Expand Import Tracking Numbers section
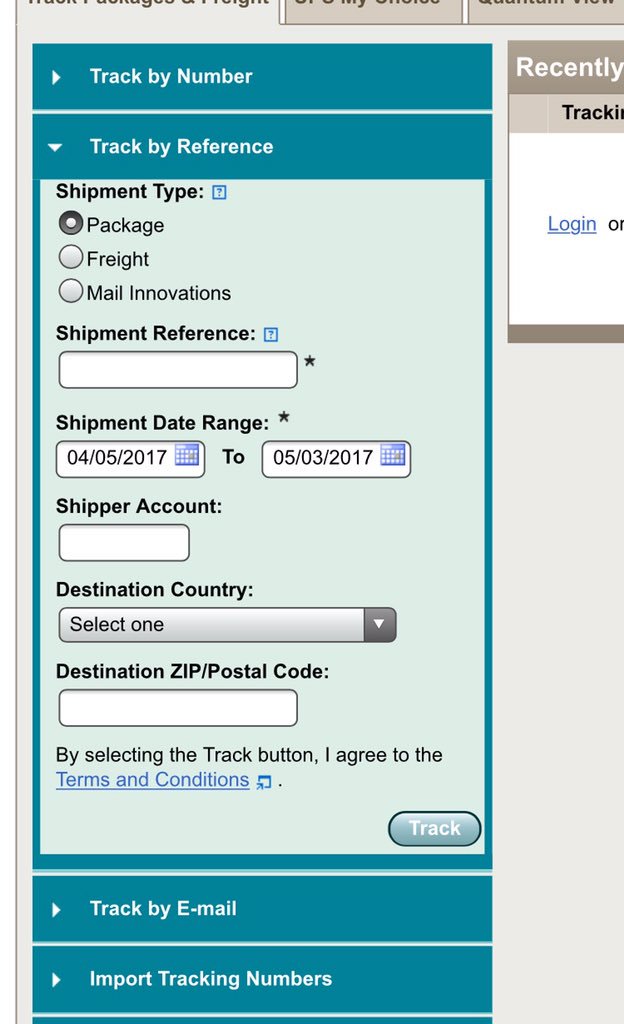 pyautogui.click(x=262, y=979)
